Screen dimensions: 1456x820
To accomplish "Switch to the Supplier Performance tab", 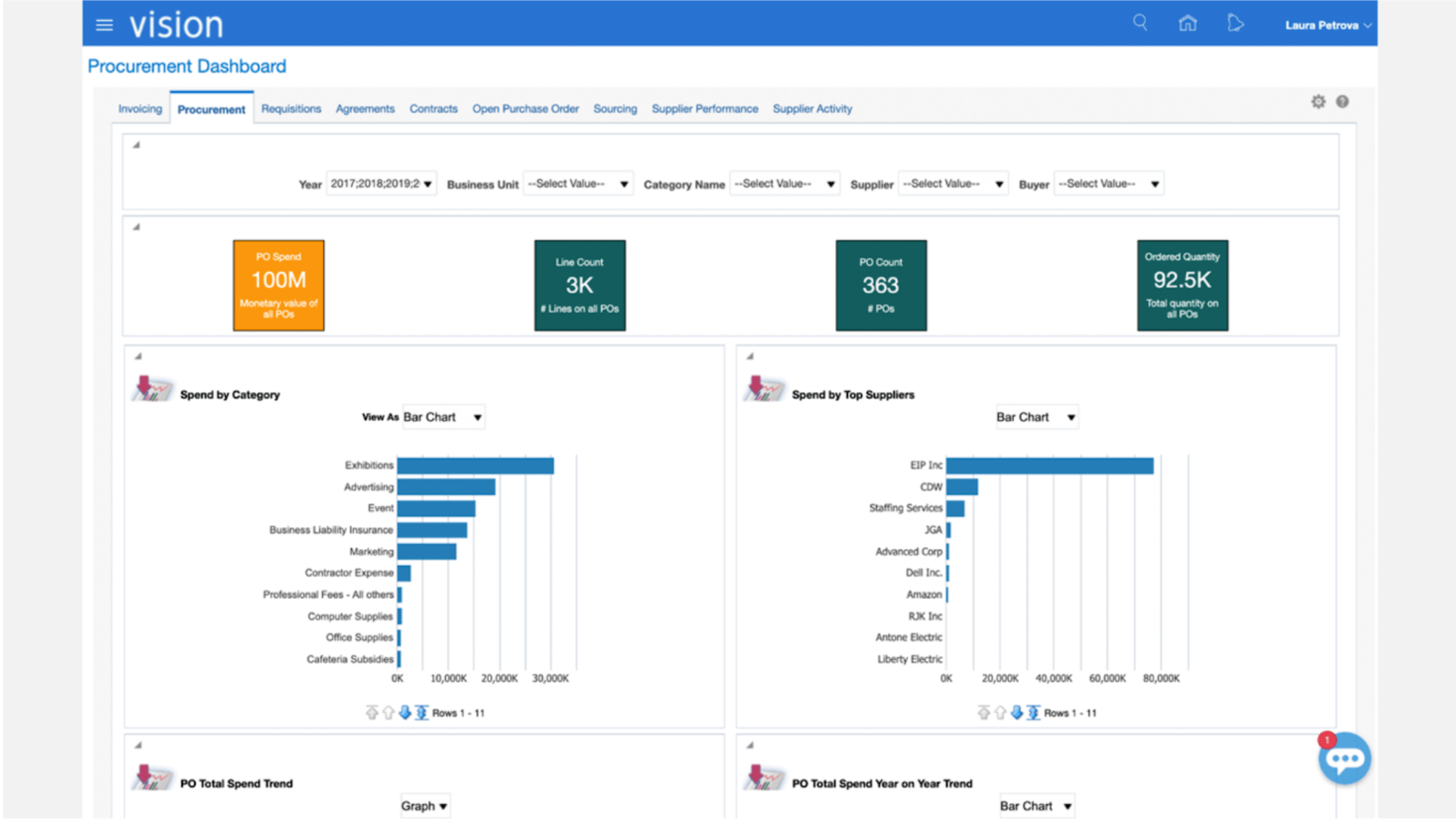I will (x=705, y=108).
